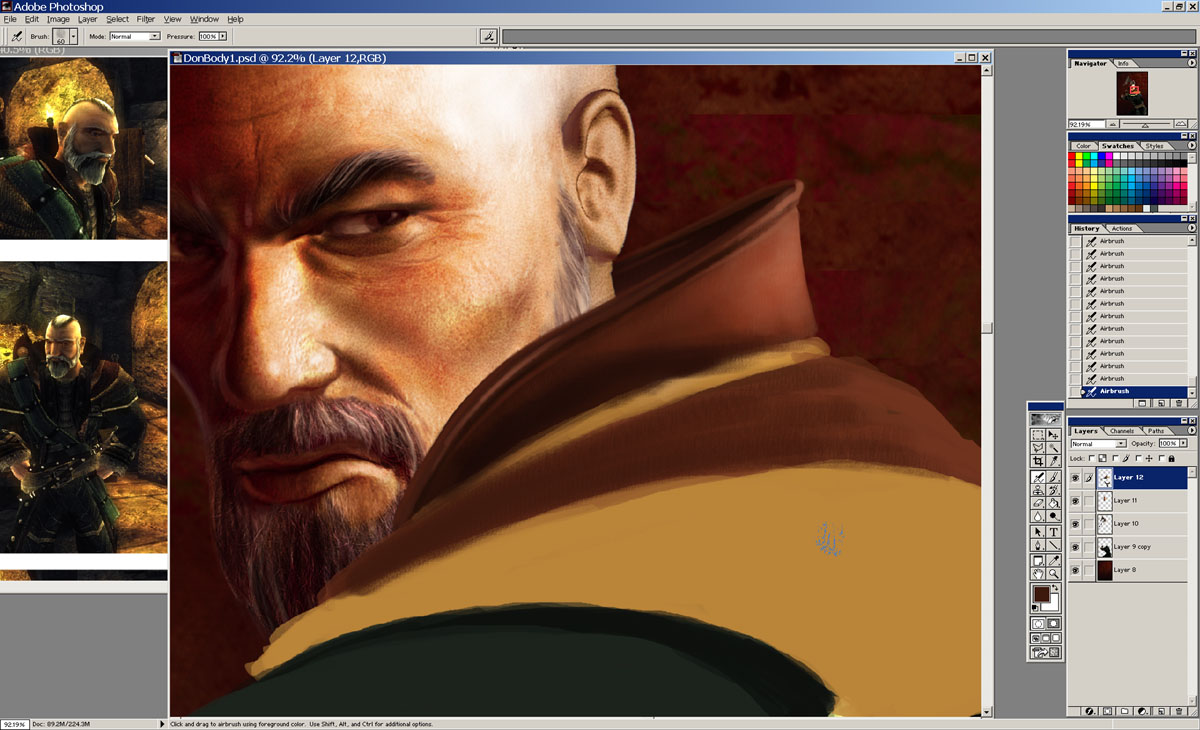1200x730 pixels.
Task: Enable lock image pixels checkbox
Action: coord(1117,458)
